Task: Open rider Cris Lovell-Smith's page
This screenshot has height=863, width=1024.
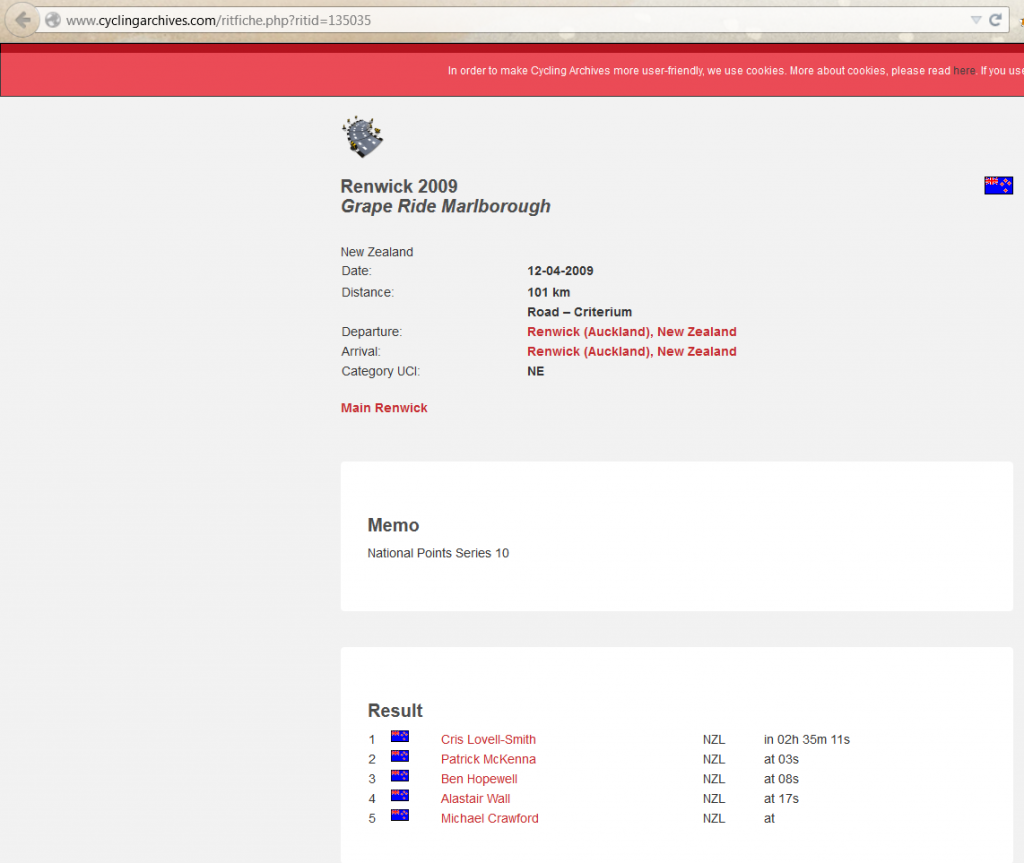Action: point(488,740)
